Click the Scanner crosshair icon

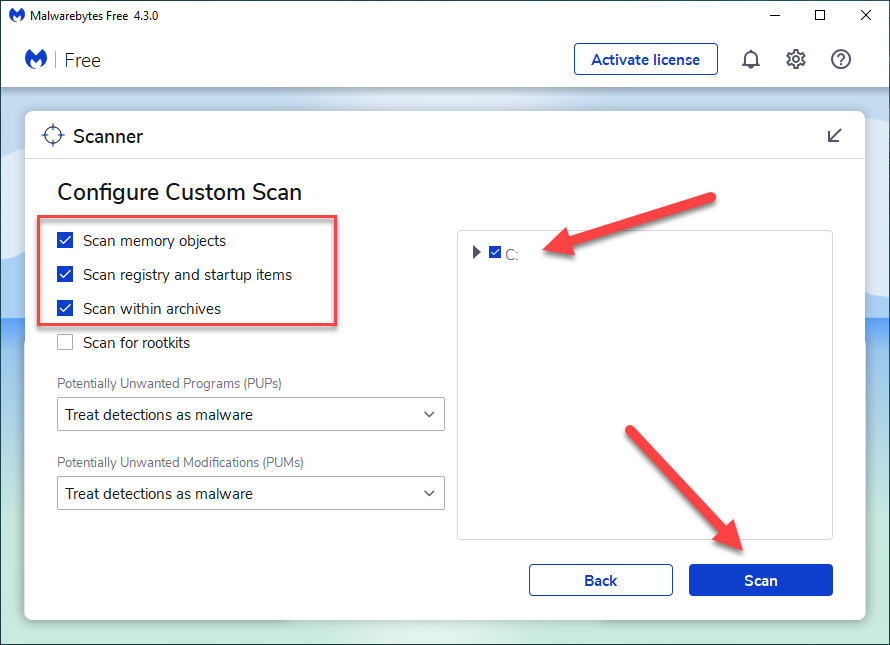[52, 136]
